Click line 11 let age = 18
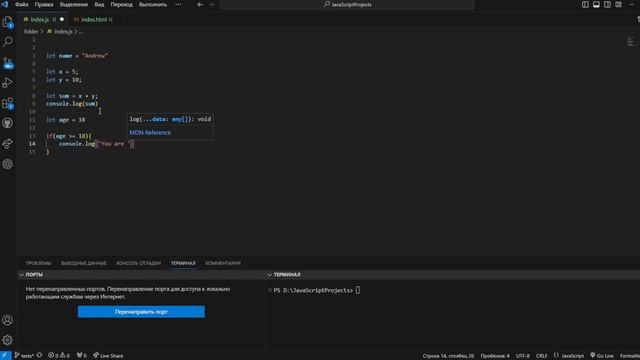 pyautogui.click(x=65, y=120)
